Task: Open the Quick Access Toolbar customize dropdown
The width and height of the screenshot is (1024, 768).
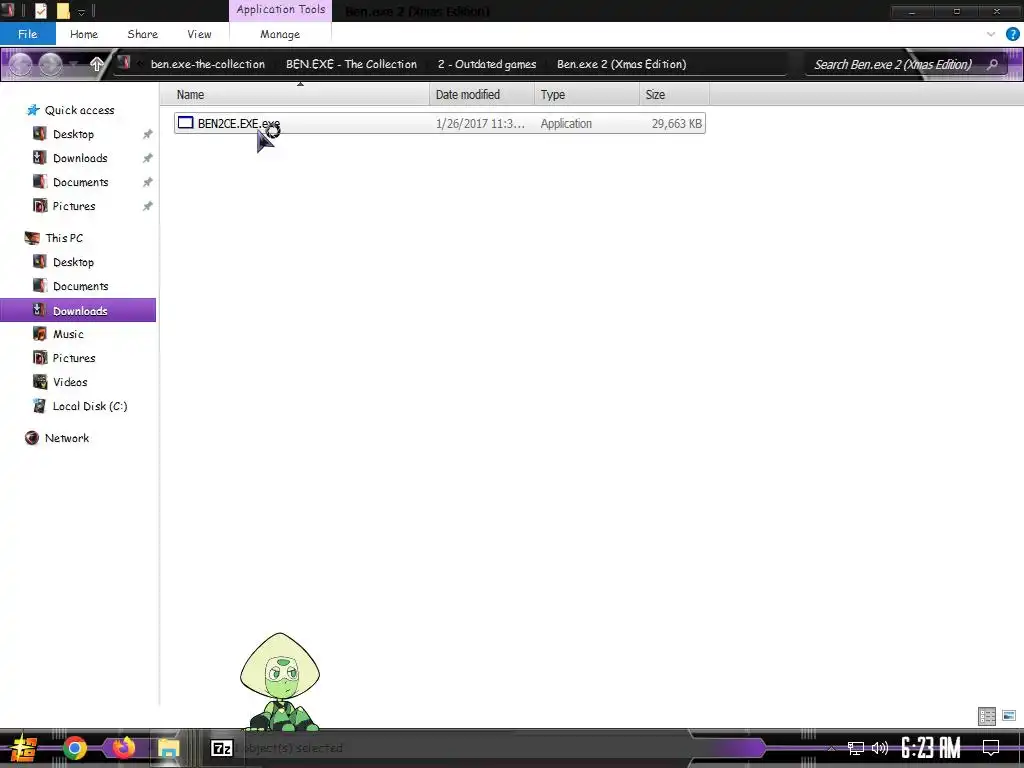Action: coord(82,12)
